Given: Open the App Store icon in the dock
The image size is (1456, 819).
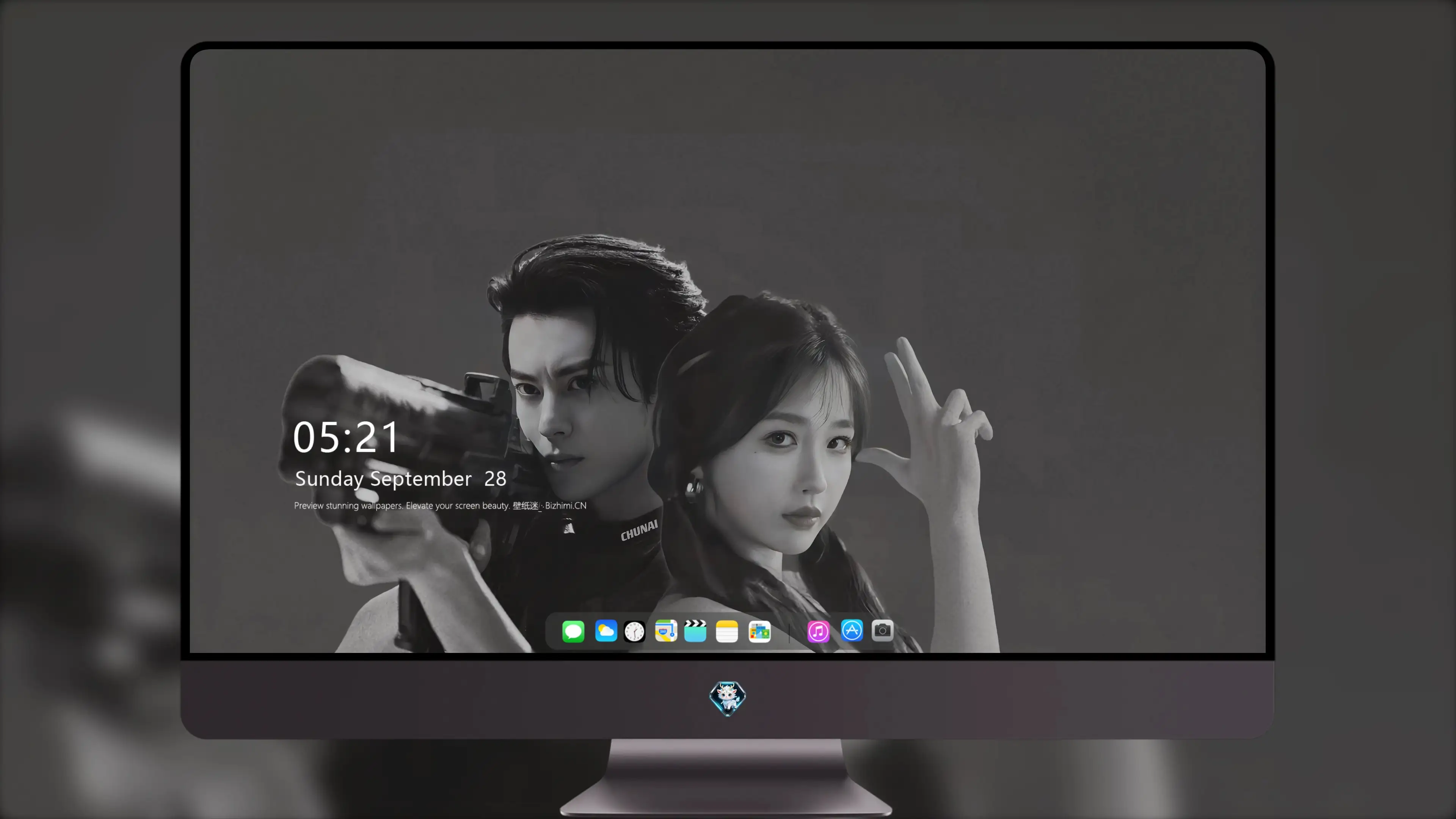Looking at the screenshot, I should point(852,630).
